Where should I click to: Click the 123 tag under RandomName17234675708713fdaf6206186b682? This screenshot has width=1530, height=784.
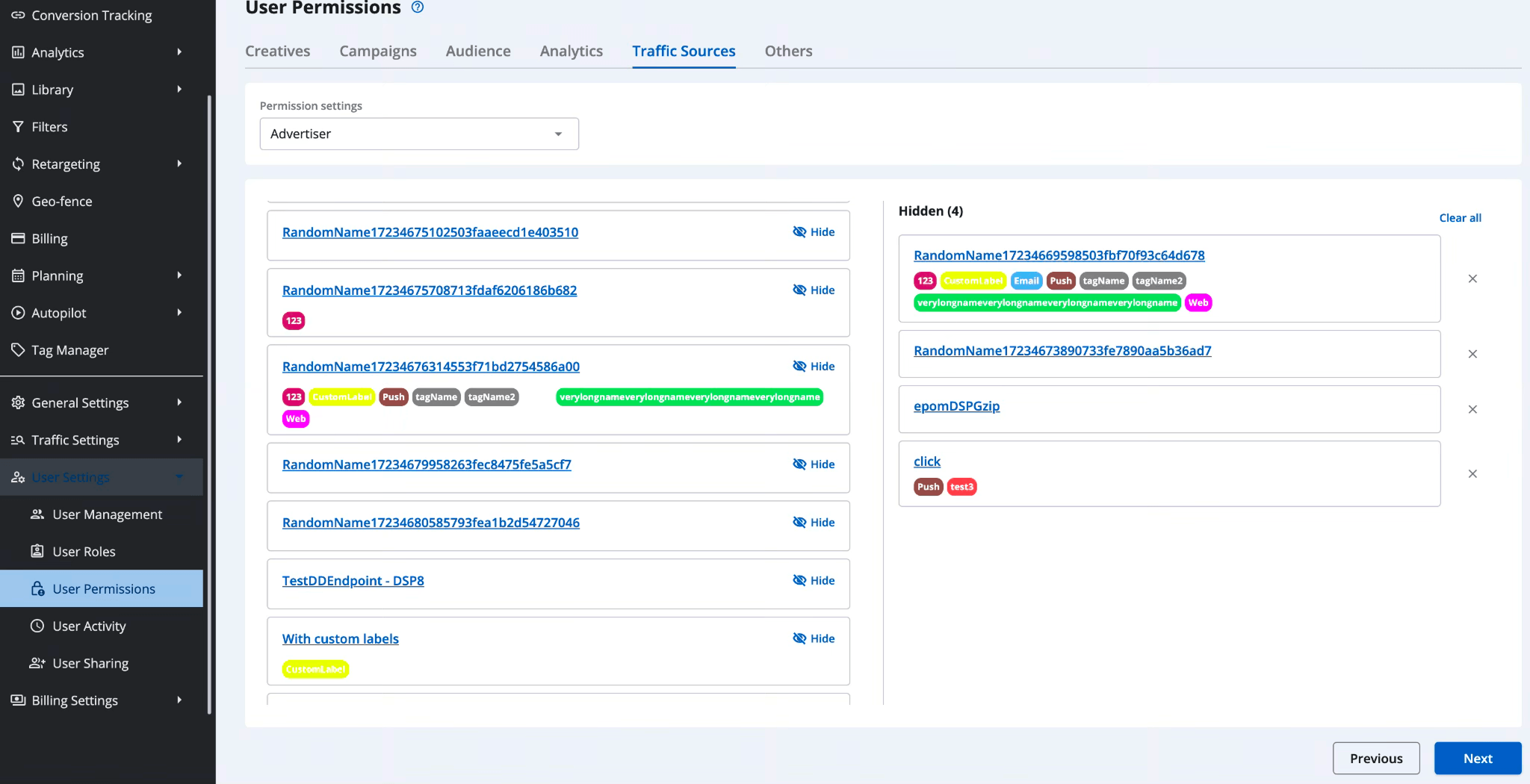click(x=294, y=321)
